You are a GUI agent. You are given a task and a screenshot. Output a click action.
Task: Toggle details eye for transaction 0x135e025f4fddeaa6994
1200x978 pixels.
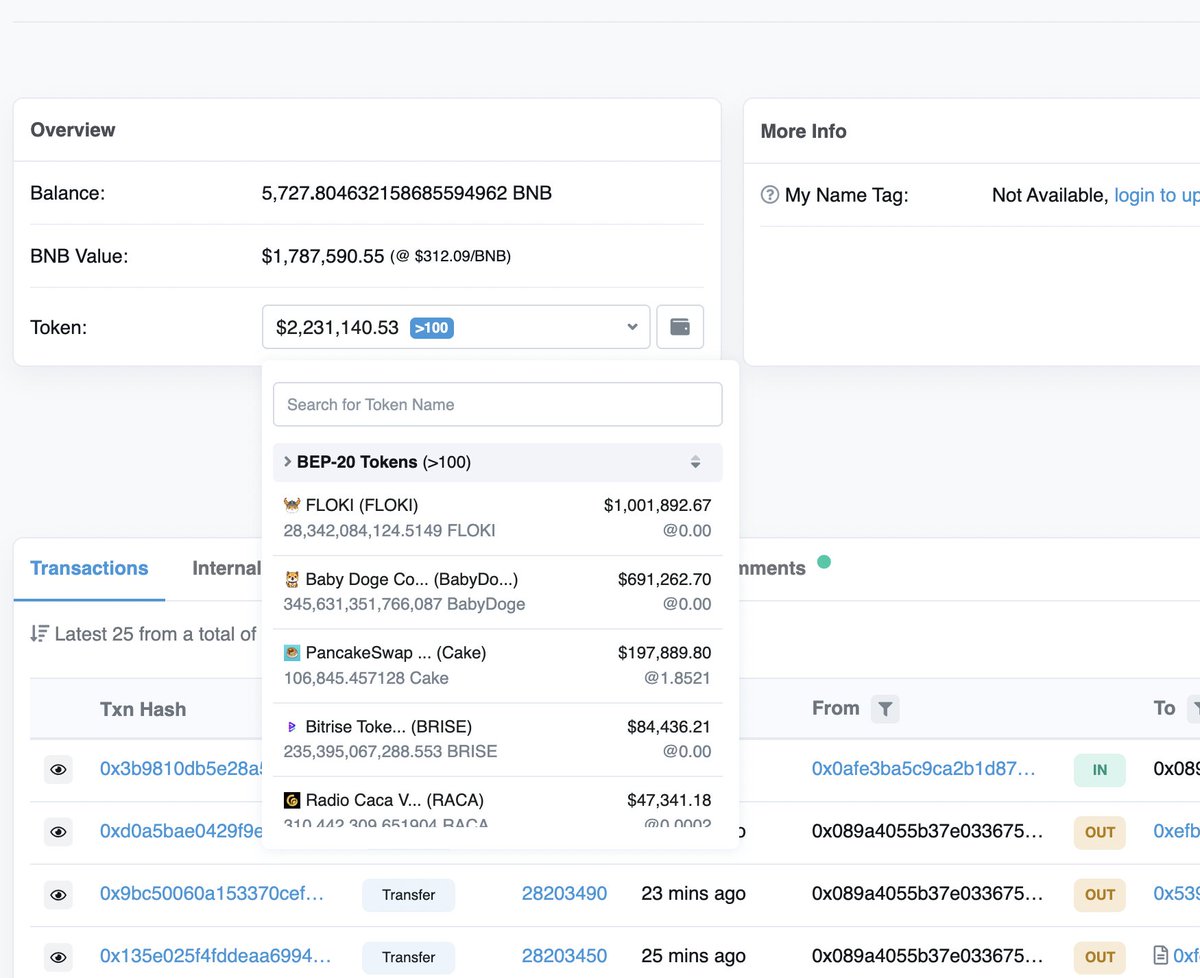click(59, 957)
